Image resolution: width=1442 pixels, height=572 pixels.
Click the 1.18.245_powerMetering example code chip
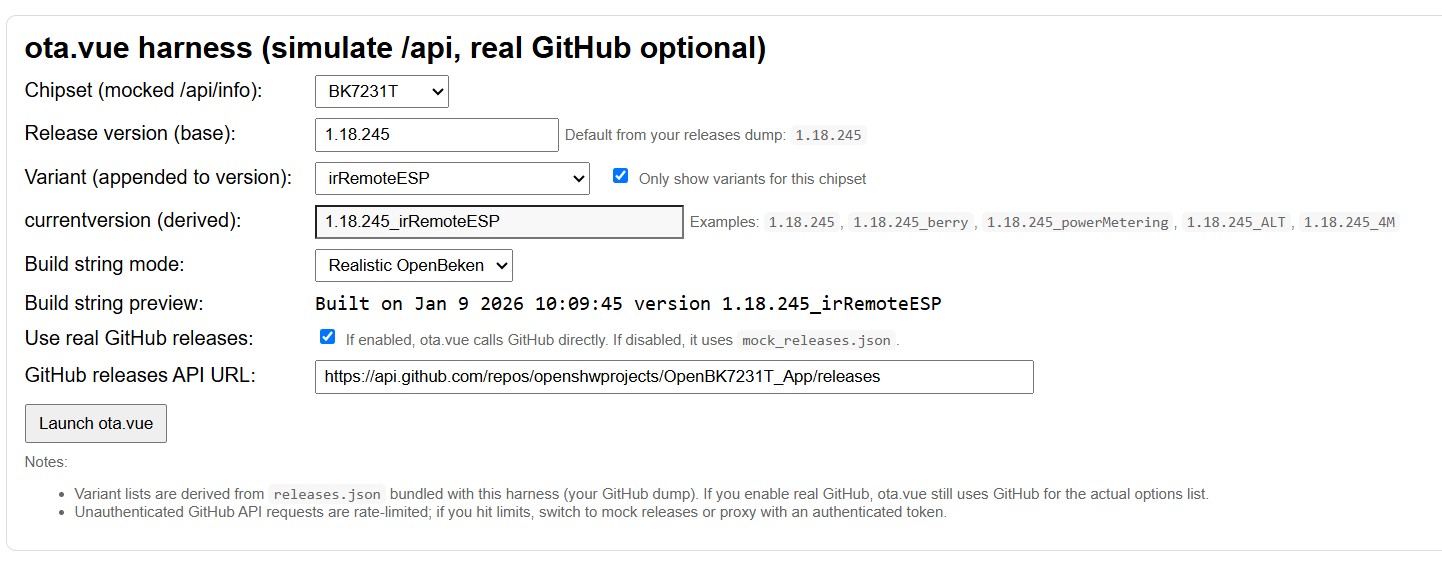tap(1077, 223)
